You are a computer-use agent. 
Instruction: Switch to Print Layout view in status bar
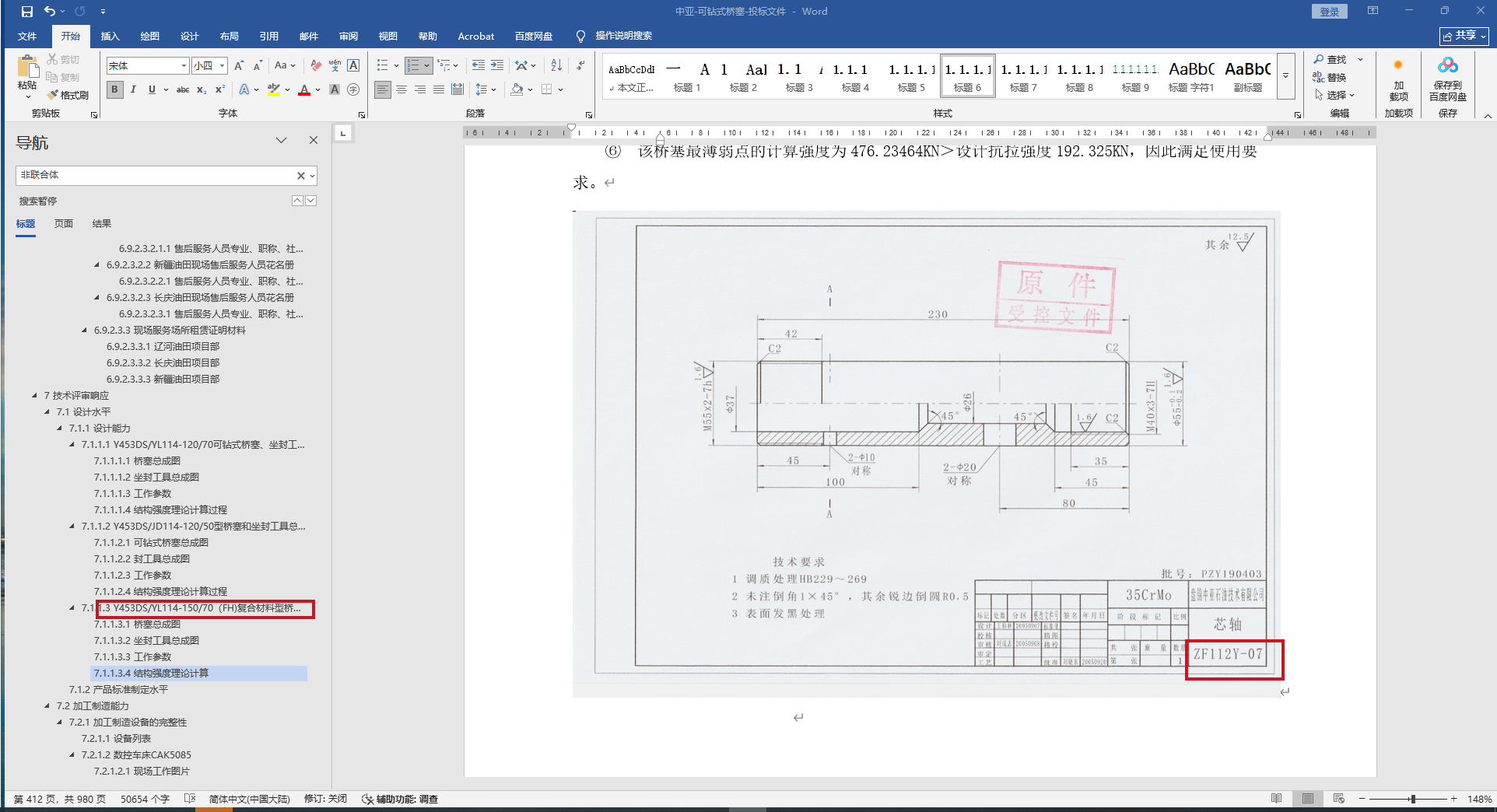[1308, 799]
